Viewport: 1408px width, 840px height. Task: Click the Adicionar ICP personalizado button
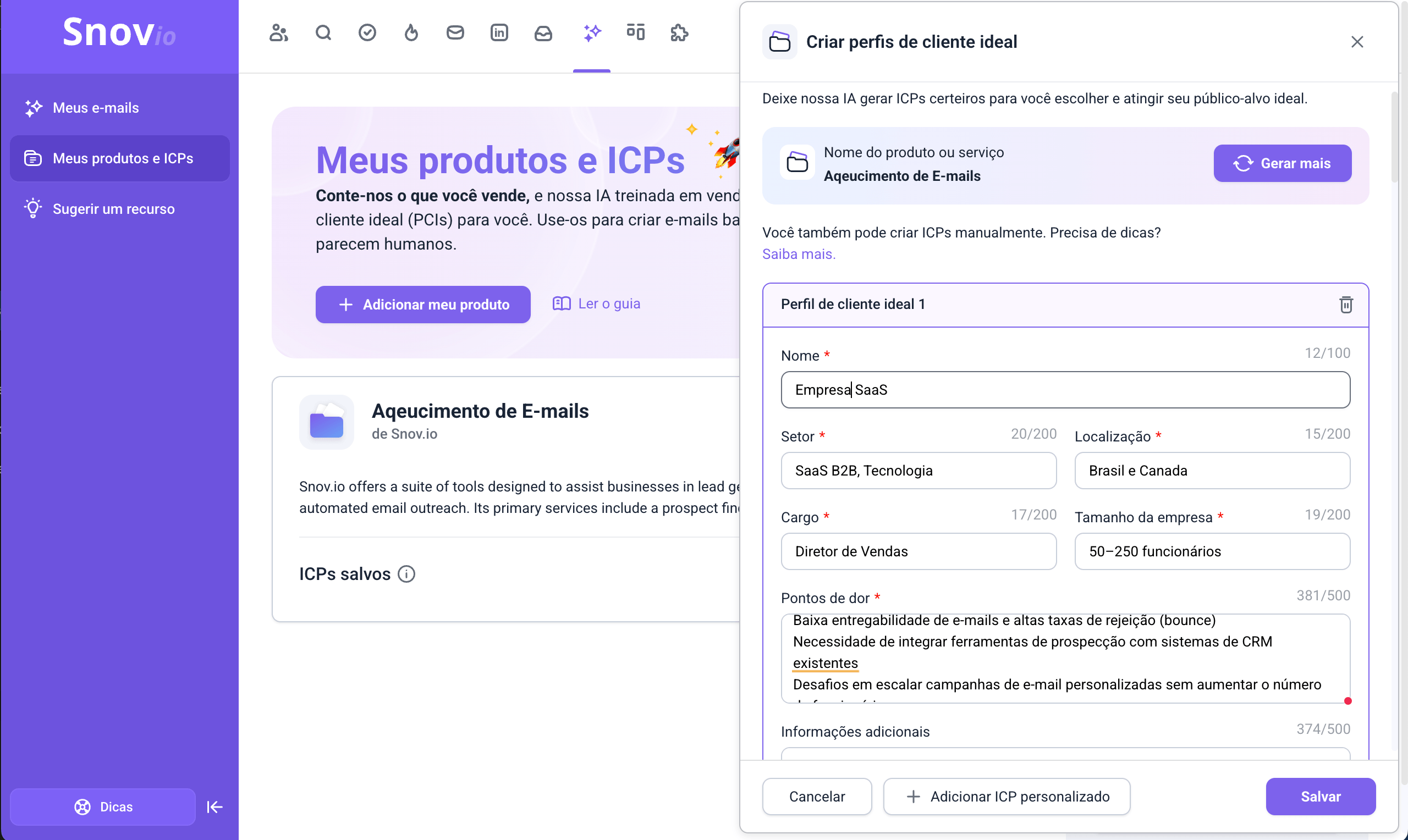[1007, 797]
